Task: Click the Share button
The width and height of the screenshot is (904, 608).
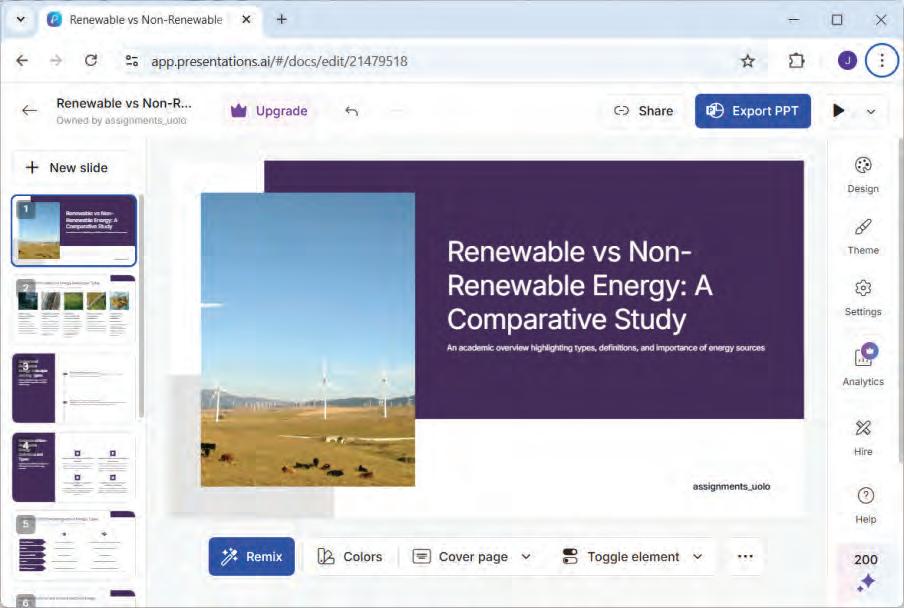Action: pyautogui.click(x=643, y=111)
